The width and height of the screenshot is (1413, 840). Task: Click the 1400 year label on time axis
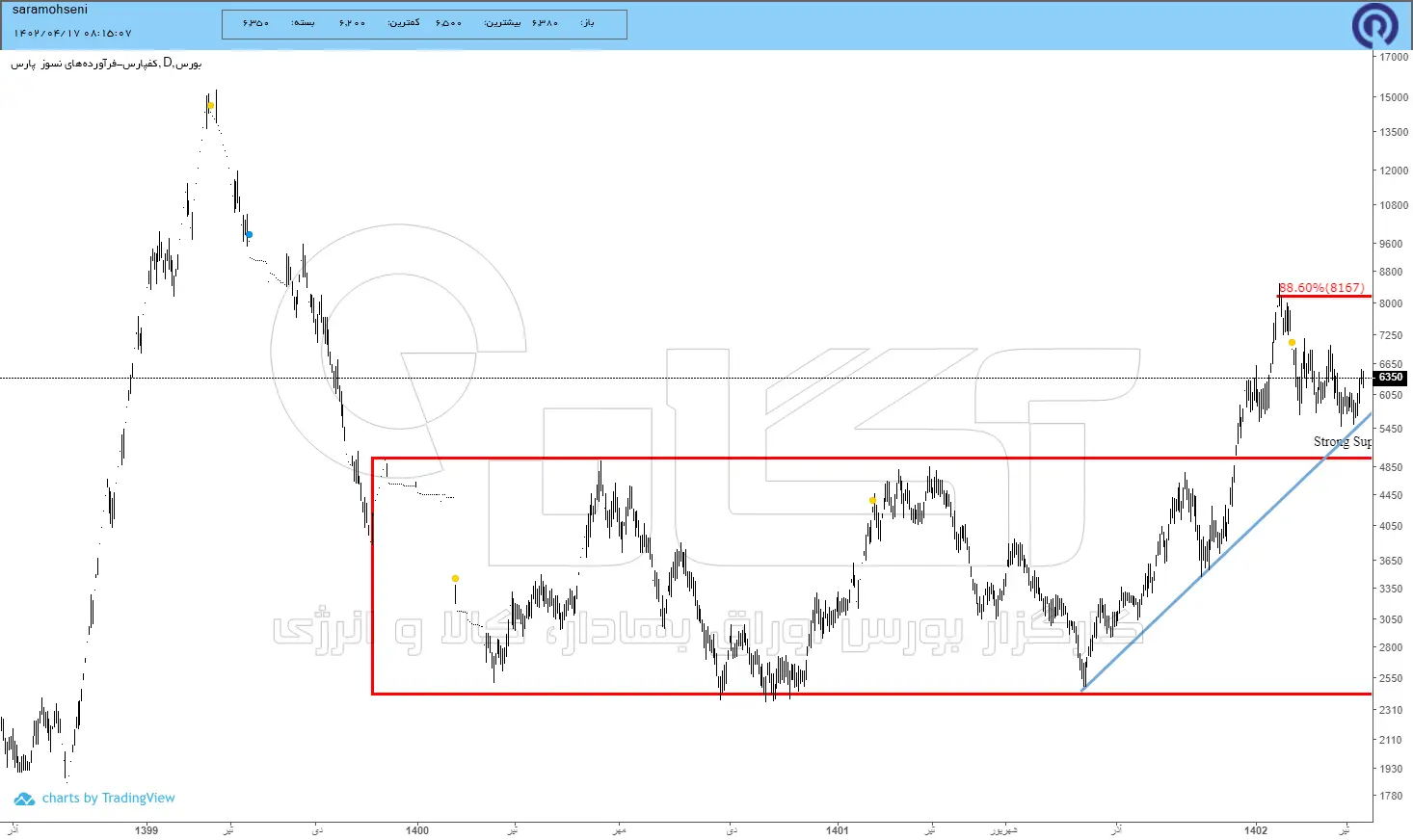point(417,830)
